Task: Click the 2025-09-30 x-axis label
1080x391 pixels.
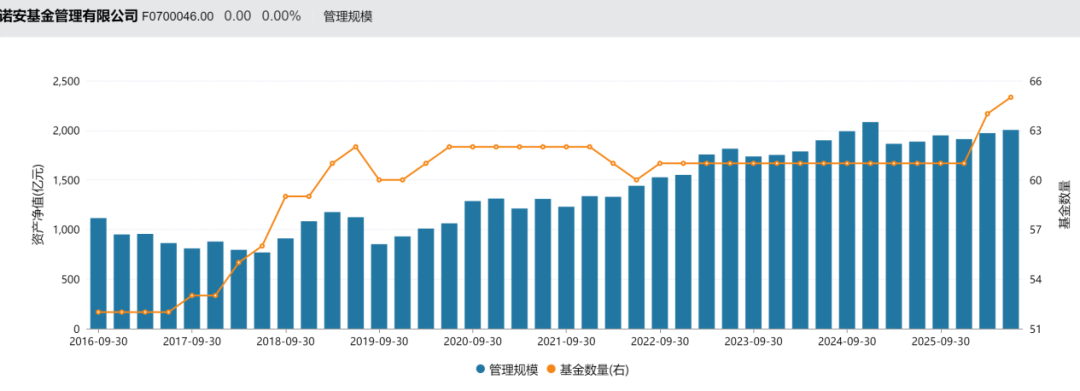Action: [x=940, y=341]
